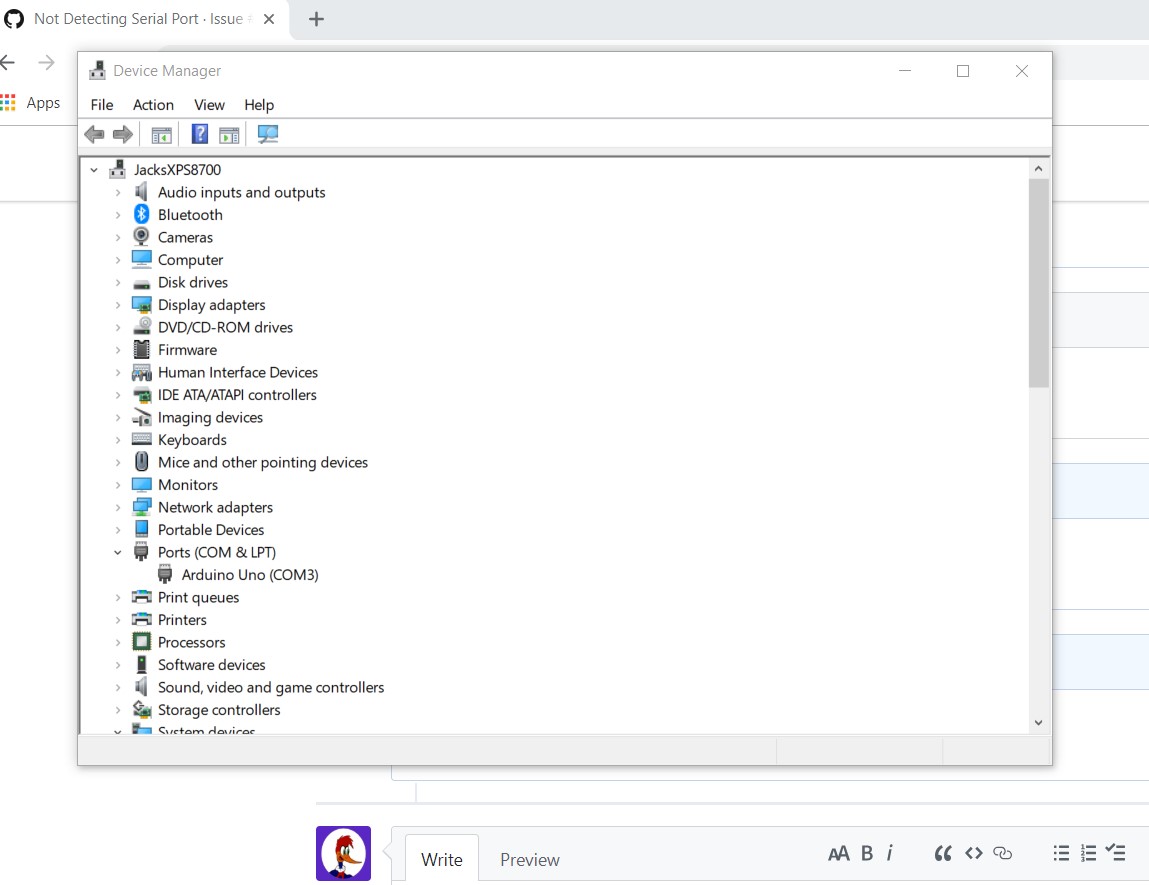
Task: Click the Cameras webcam icon
Action: [x=141, y=237]
